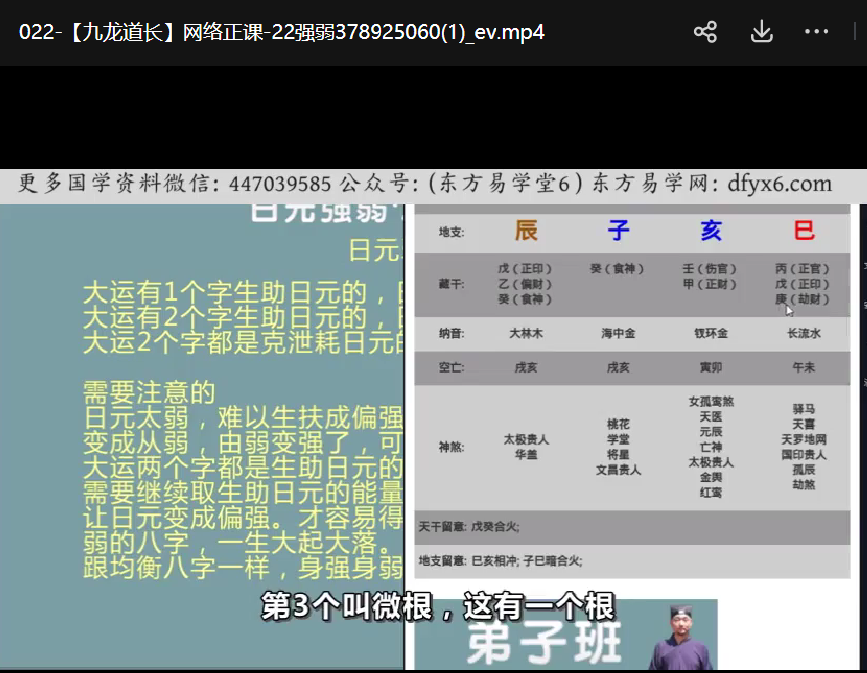Click the subtitle text 第3个叫微根
The height and width of the screenshot is (673, 867).
437,606
